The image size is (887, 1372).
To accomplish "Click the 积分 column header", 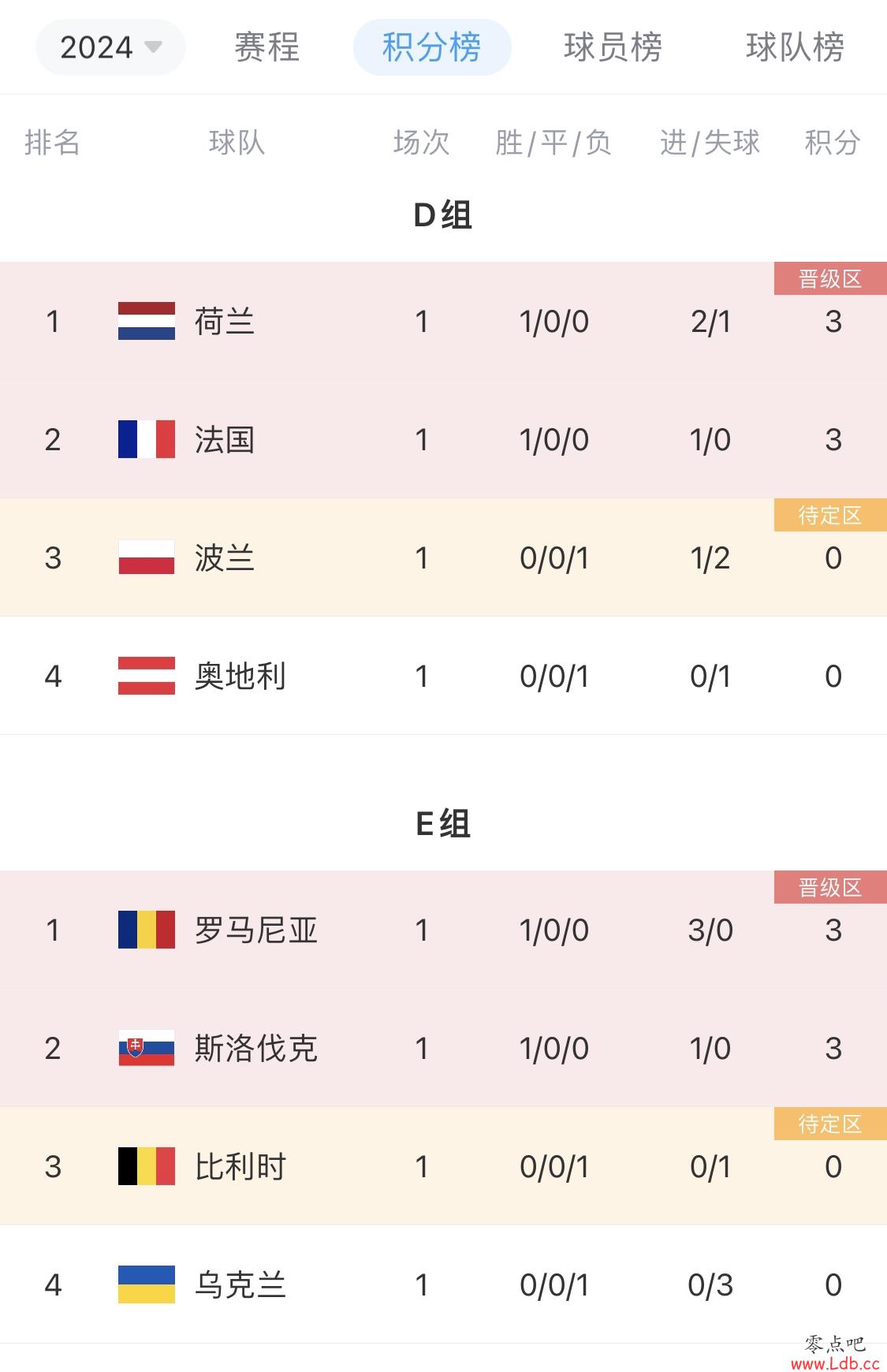I will [832, 143].
